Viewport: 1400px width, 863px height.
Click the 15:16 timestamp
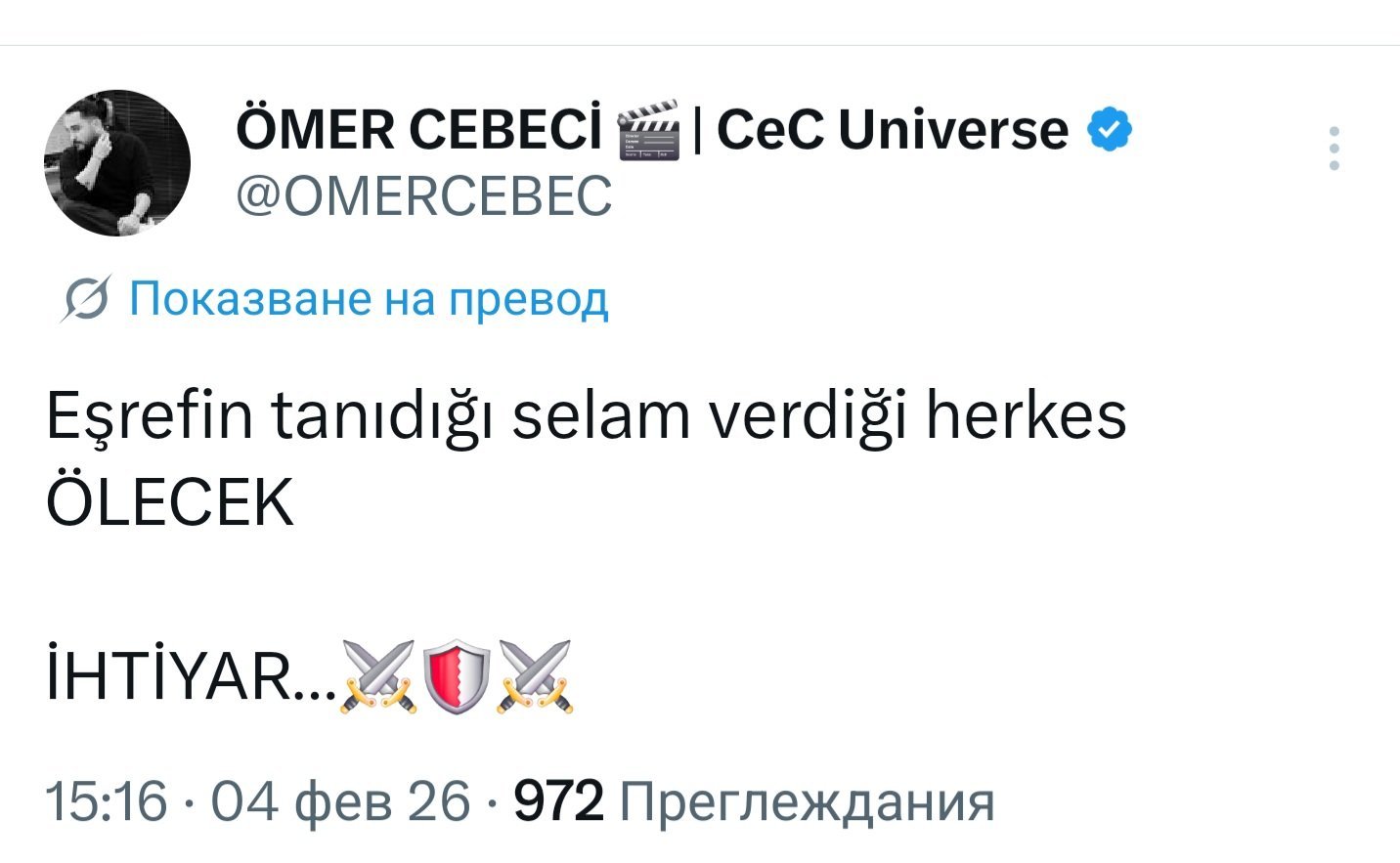(107, 801)
